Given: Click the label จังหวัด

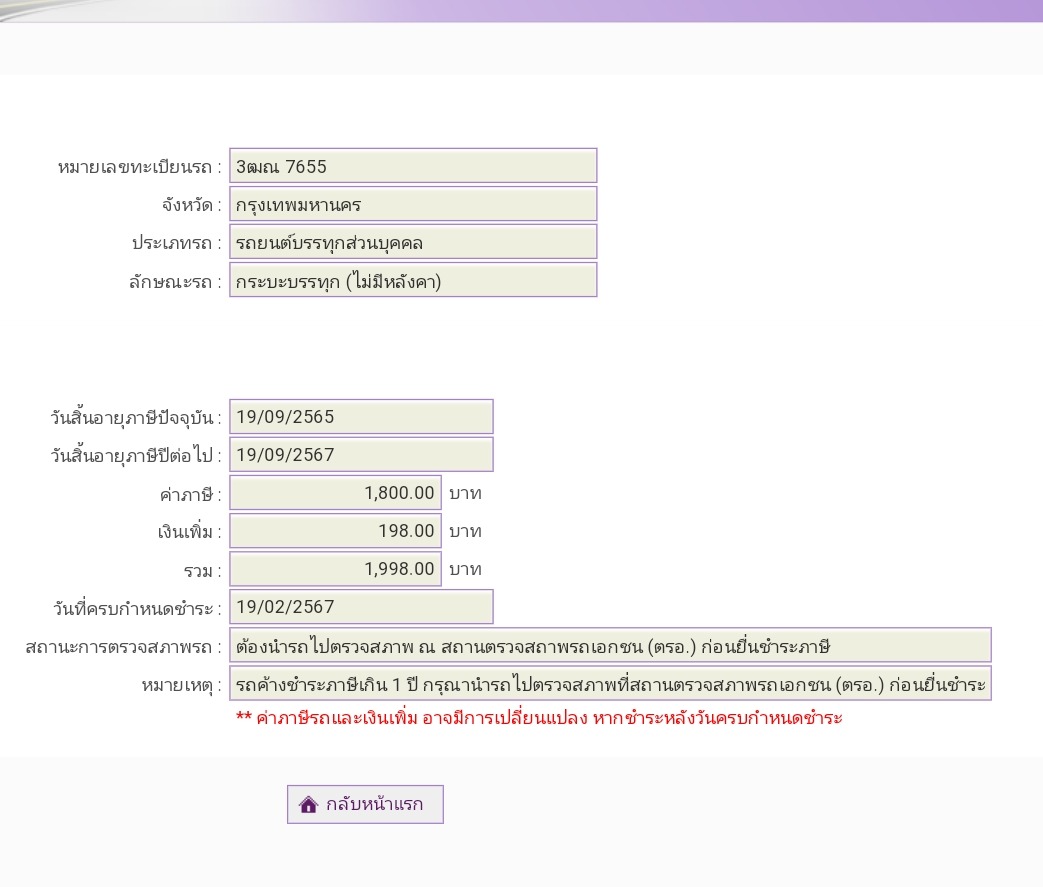Looking at the screenshot, I should 192,205.
